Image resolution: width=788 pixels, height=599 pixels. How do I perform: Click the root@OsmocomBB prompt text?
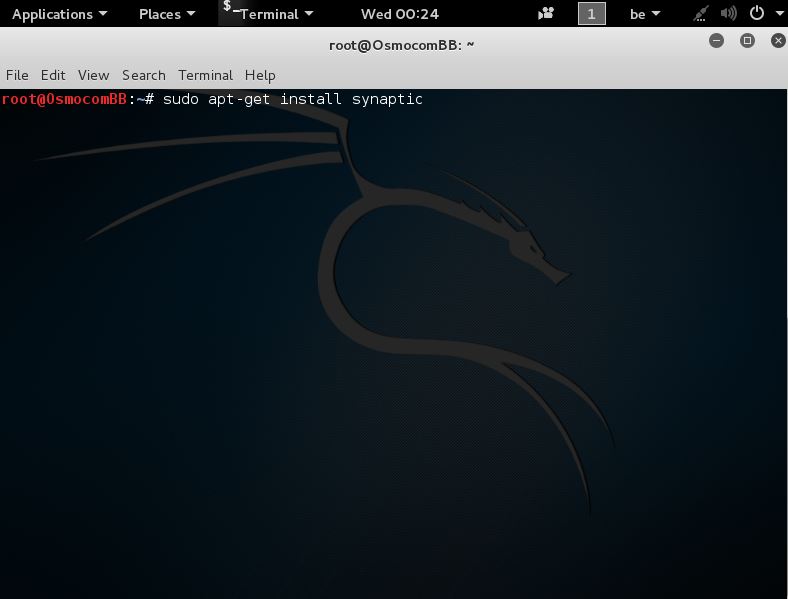64,99
